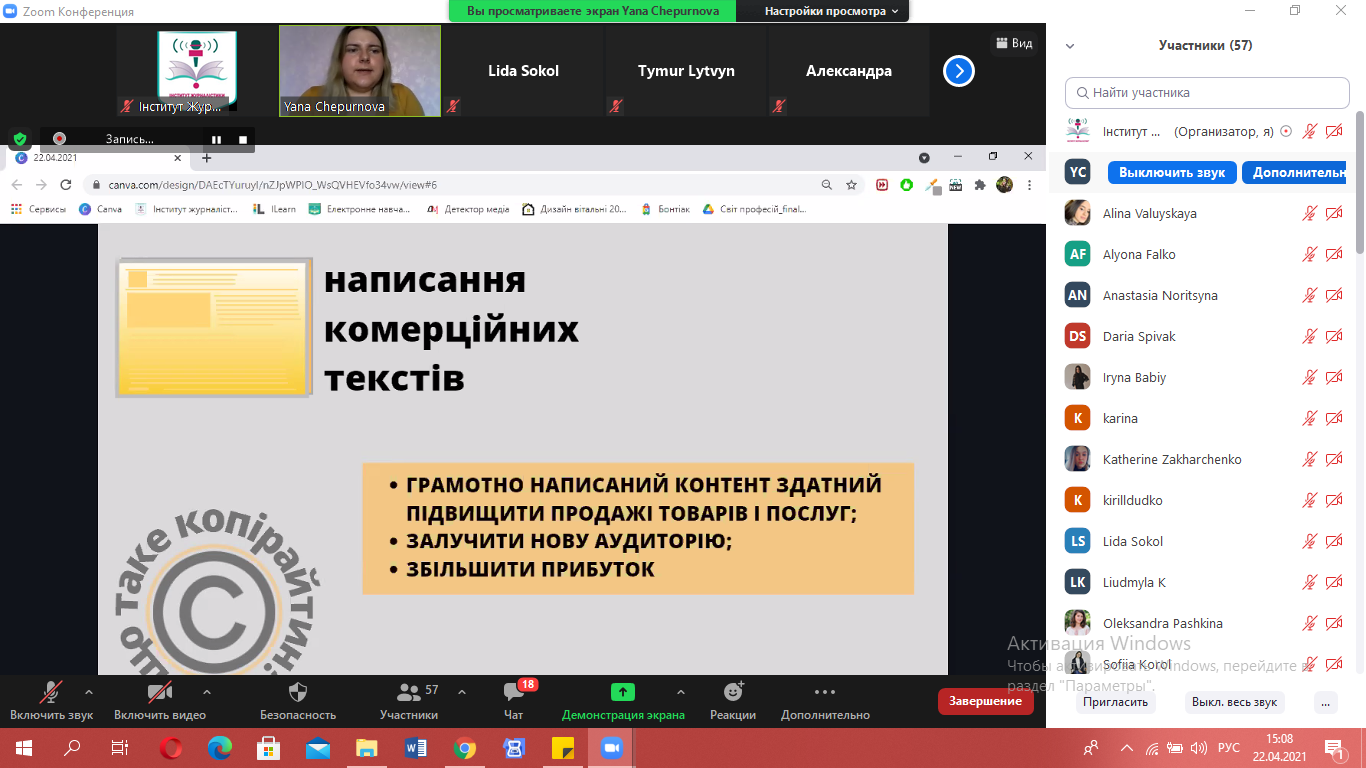
Task: Click the Выключить звук button for YC
Action: tap(1172, 172)
